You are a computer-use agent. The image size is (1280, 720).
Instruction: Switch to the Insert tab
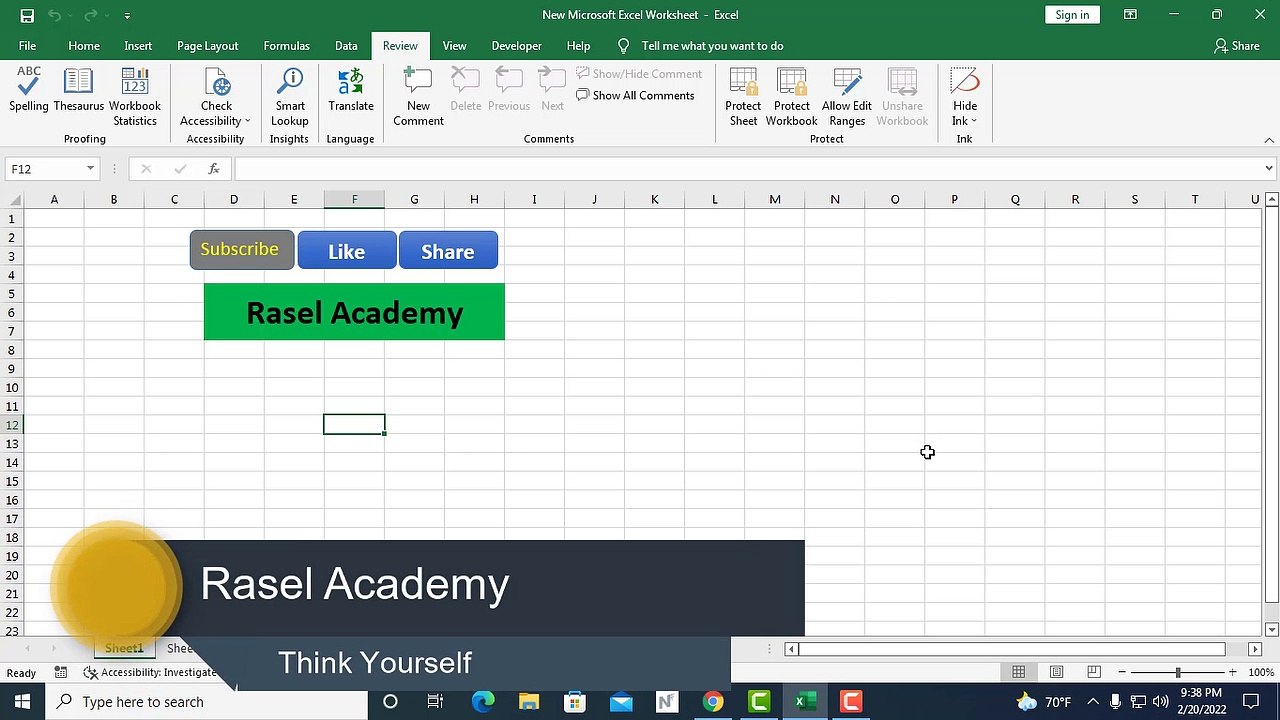point(138,46)
